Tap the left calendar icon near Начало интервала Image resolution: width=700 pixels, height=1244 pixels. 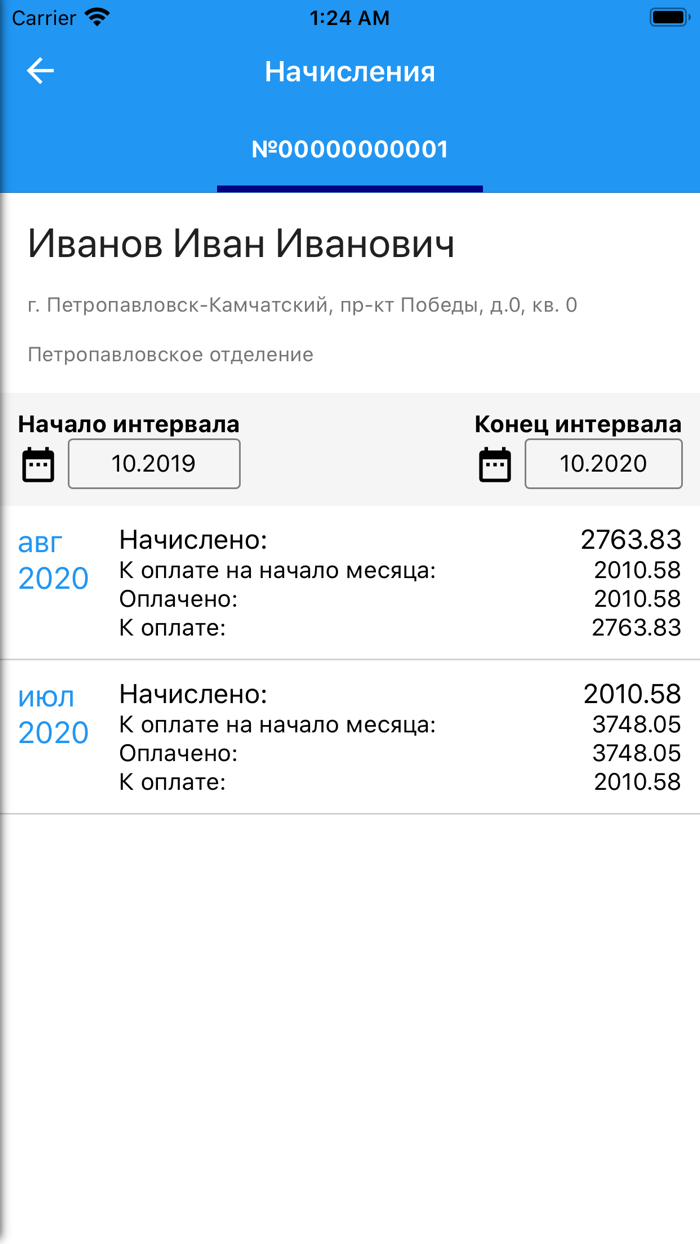click(38, 463)
